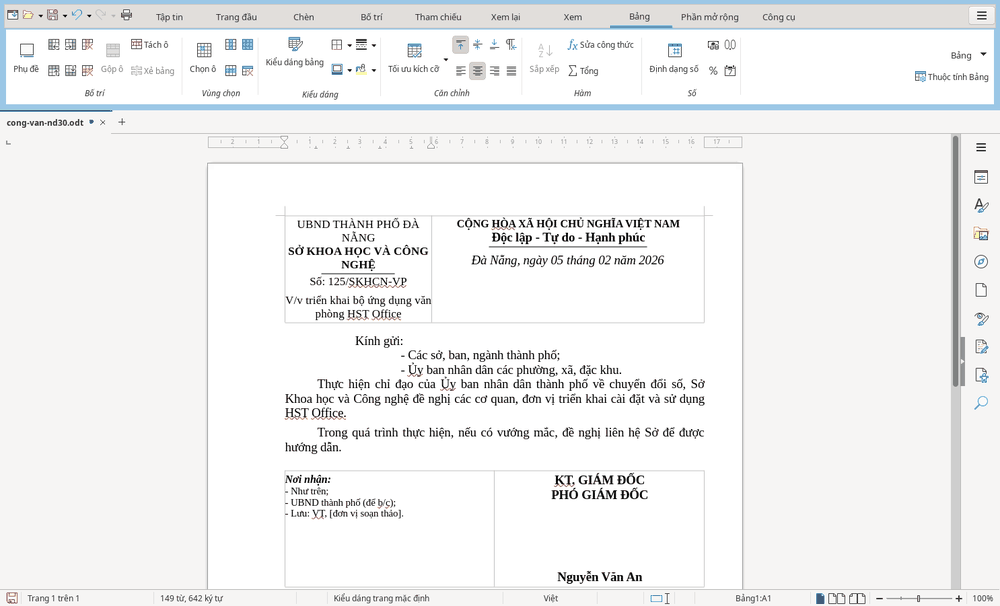1000x606 pixels.
Task: Open sidebar Properties panel icon
Action: point(981,177)
